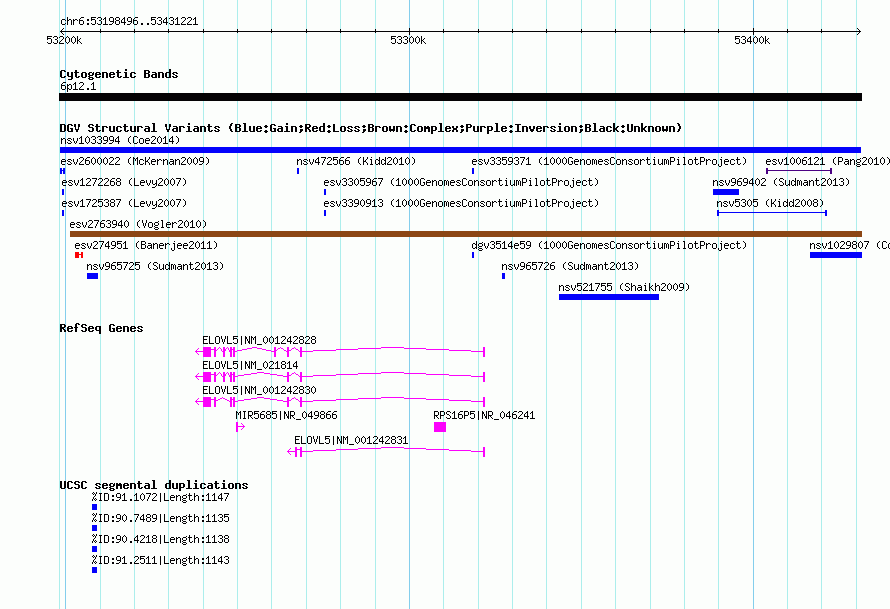This screenshot has width=890, height=609.
Task: Click the nsv5305 (Kidd2008) blue span line
Action: 772,213
